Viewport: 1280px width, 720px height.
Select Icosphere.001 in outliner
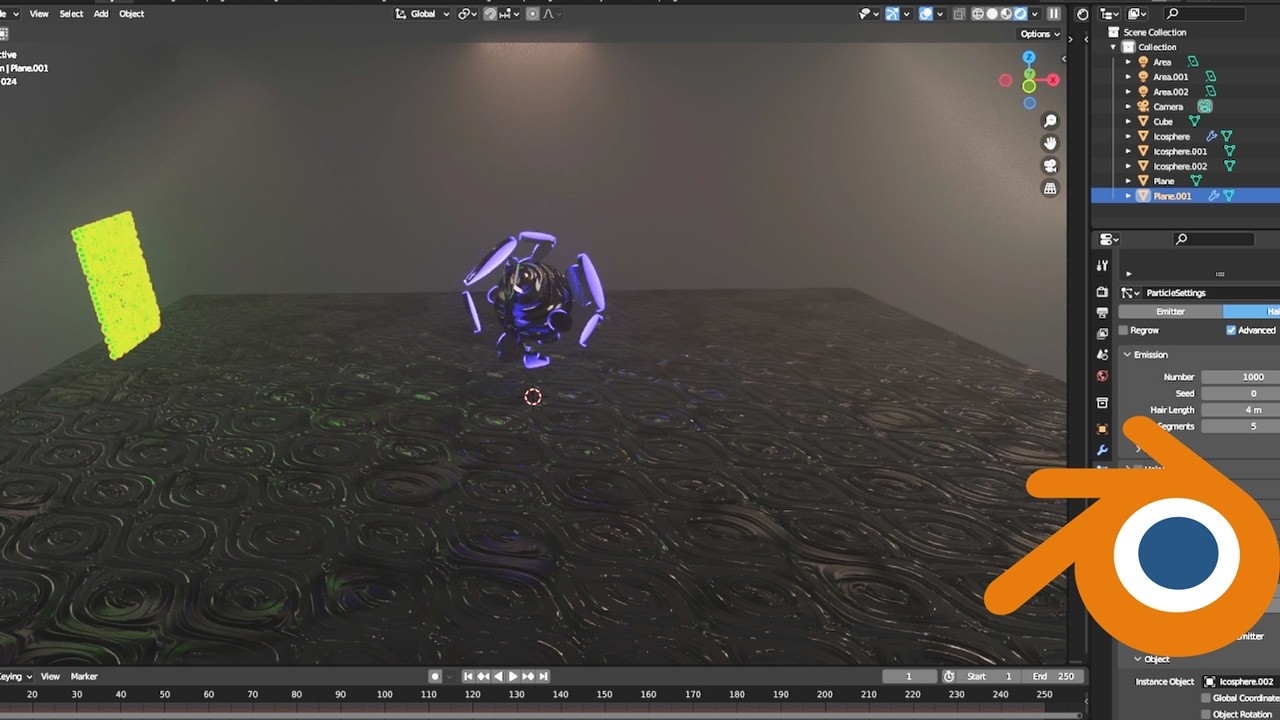(x=1180, y=152)
